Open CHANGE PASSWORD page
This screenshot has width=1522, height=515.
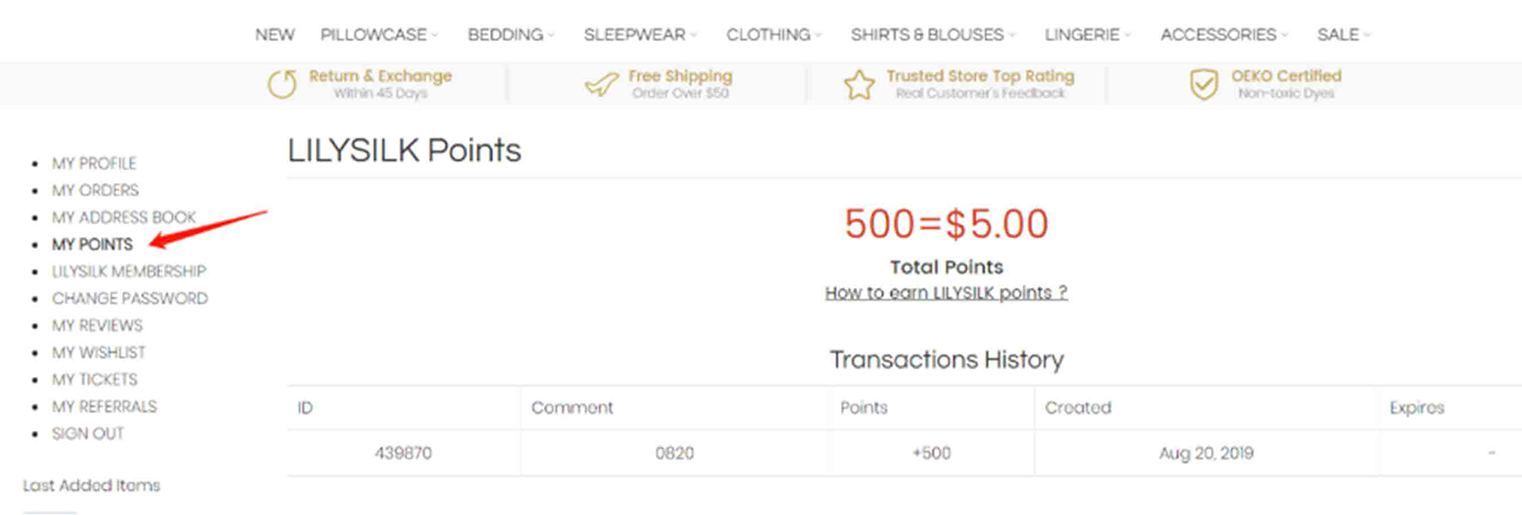[x=130, y=298]
